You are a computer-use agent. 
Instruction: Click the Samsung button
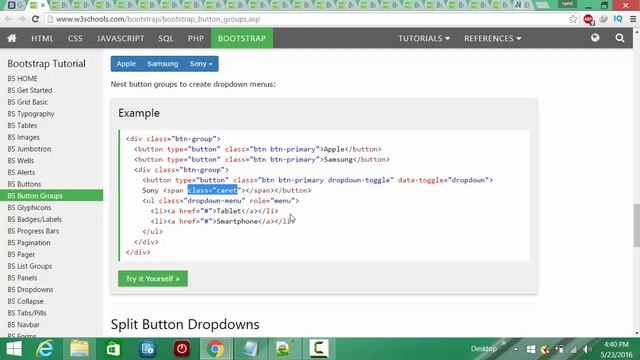162,64
